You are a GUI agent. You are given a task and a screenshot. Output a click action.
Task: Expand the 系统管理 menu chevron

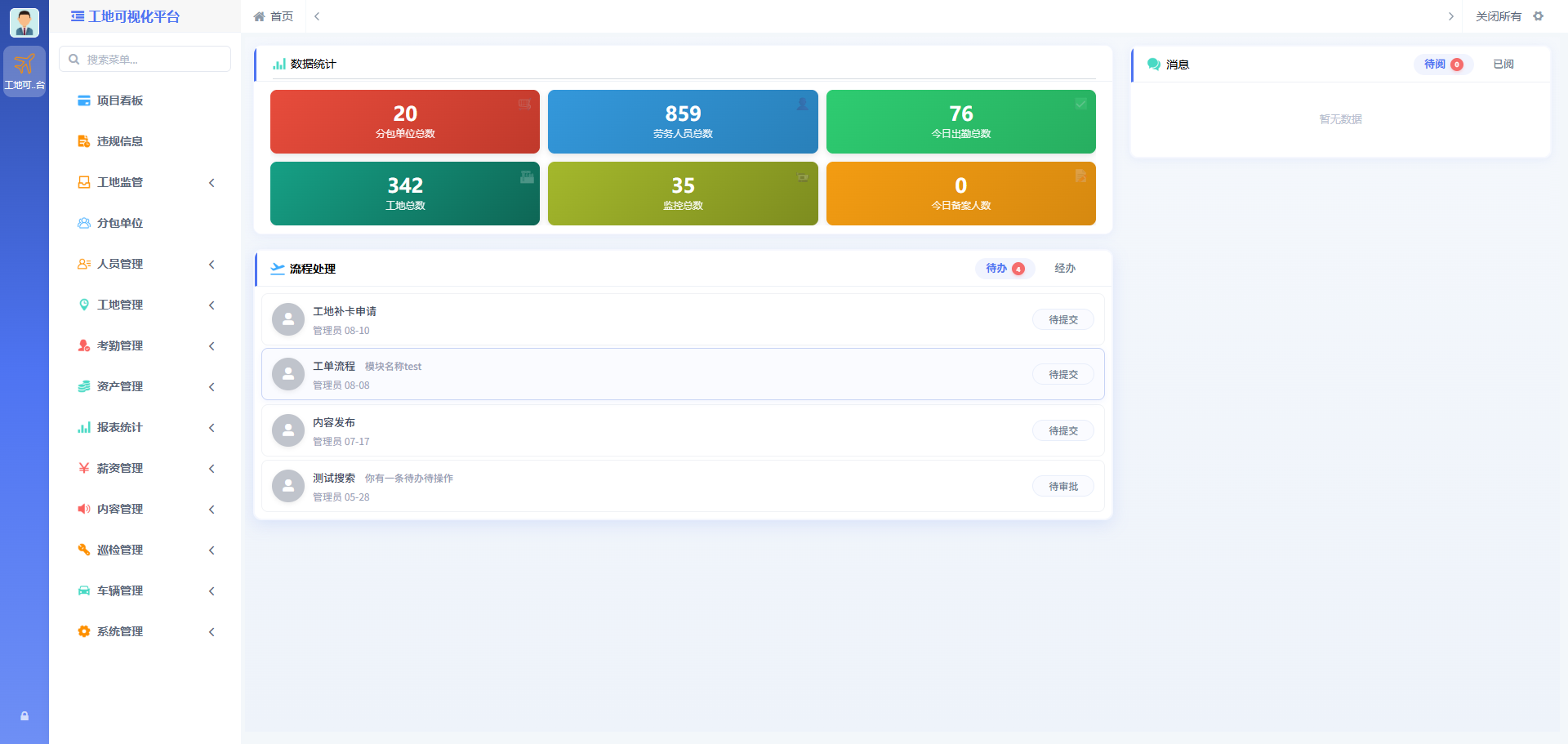[x=212, y=631]
